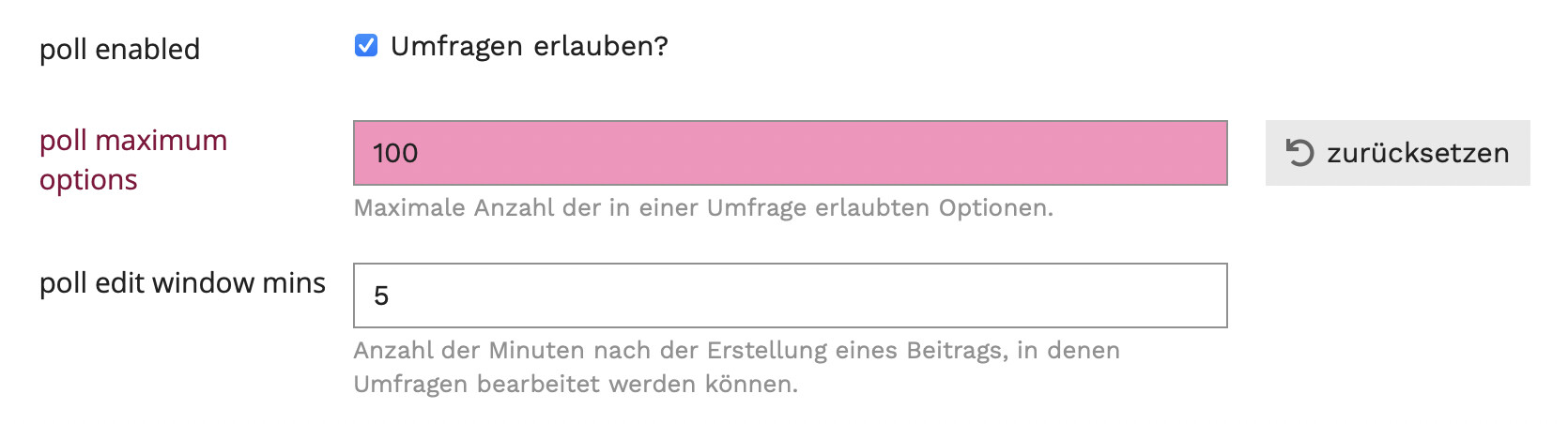Click the word "mins" in edit window label
The image size is (1568, 424).
pyautogui.click(x=294, y=283)
